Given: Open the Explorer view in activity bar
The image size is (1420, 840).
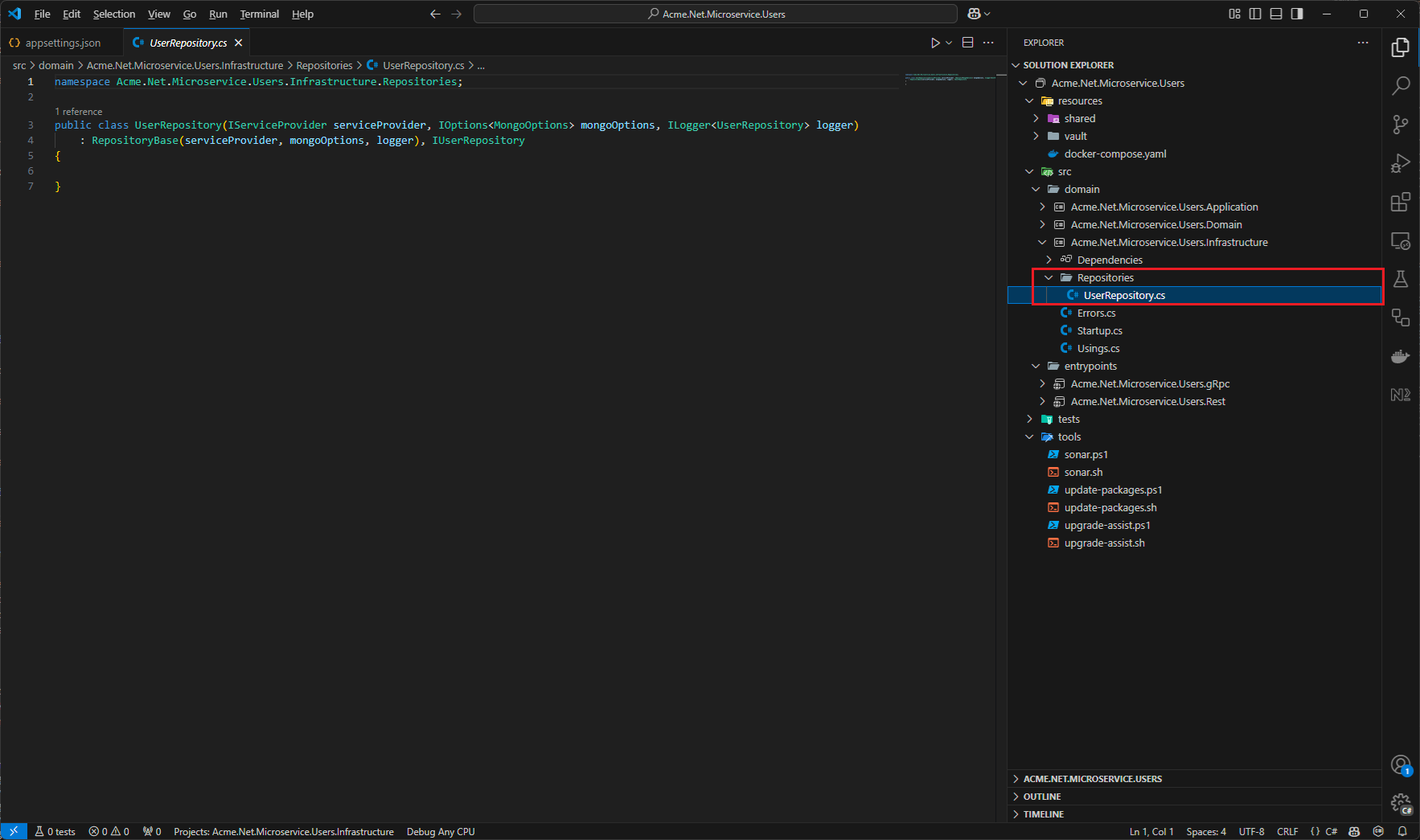Looking at the screenshot, I should (x=1400, y=47).
